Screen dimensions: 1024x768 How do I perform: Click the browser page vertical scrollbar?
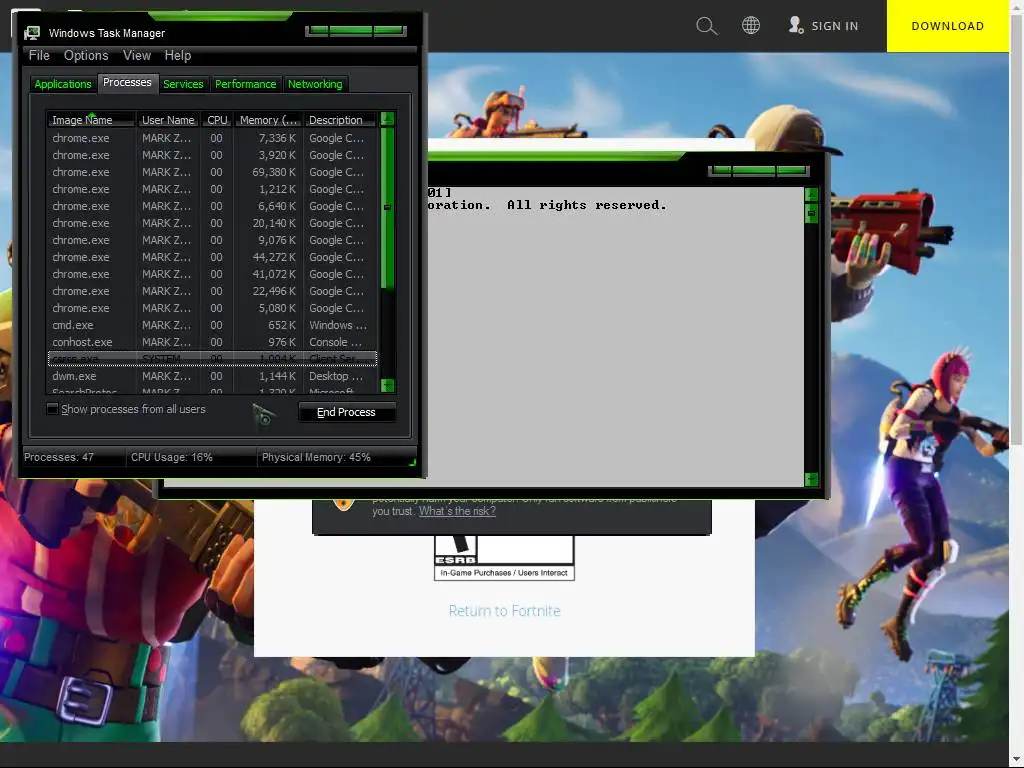(x=1016, y=229)
